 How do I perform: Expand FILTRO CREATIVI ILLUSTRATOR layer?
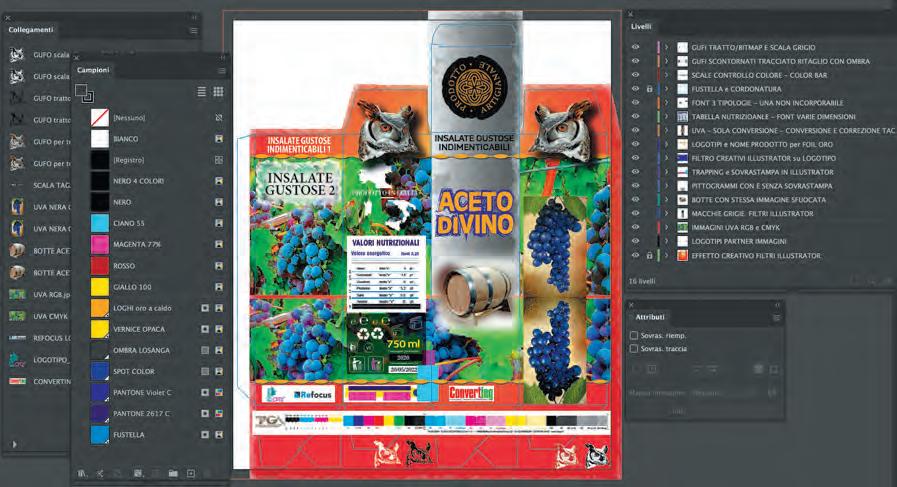tap(666, 158)
